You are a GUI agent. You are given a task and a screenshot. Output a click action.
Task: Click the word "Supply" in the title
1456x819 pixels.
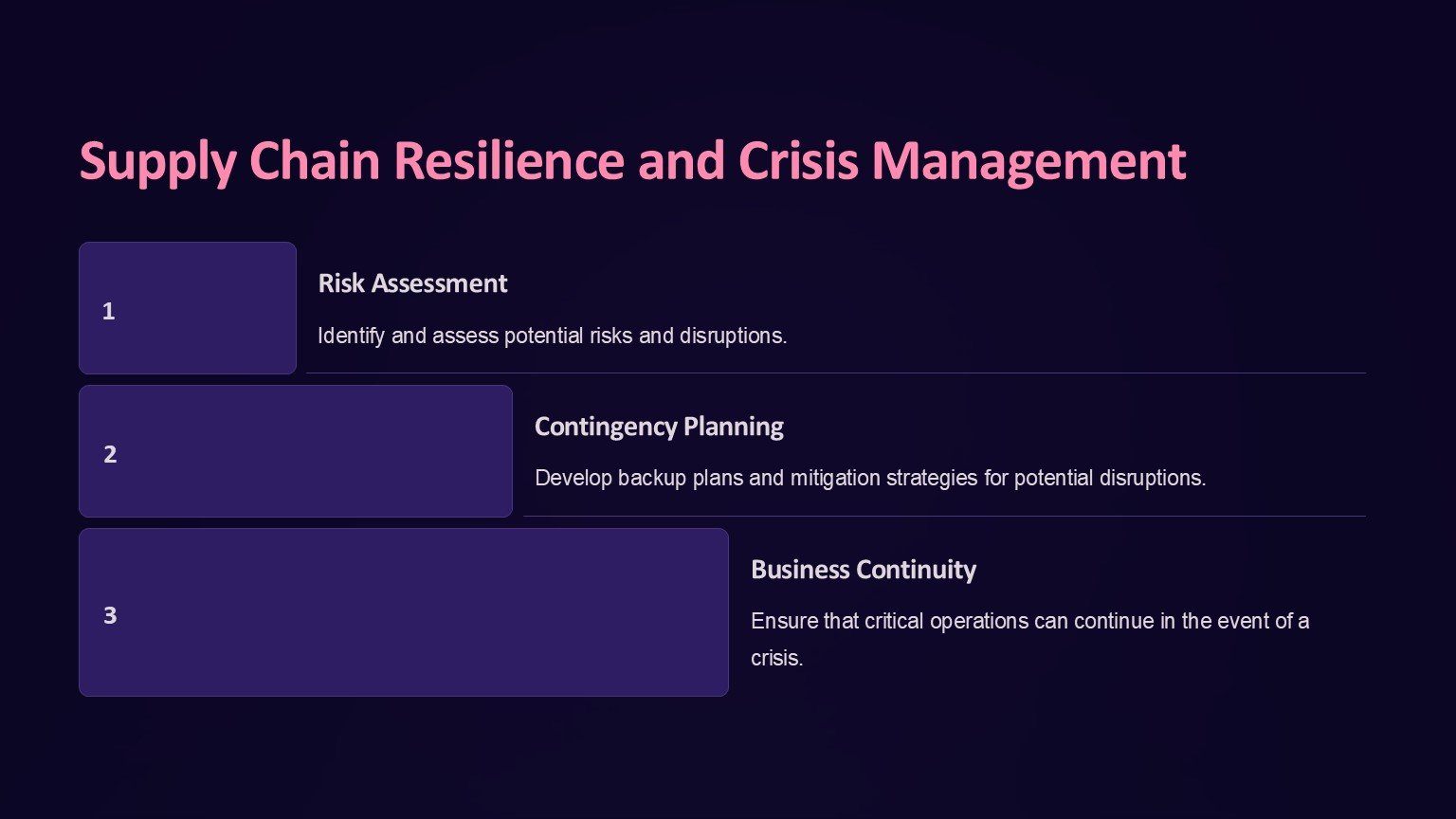pos(156,162)
